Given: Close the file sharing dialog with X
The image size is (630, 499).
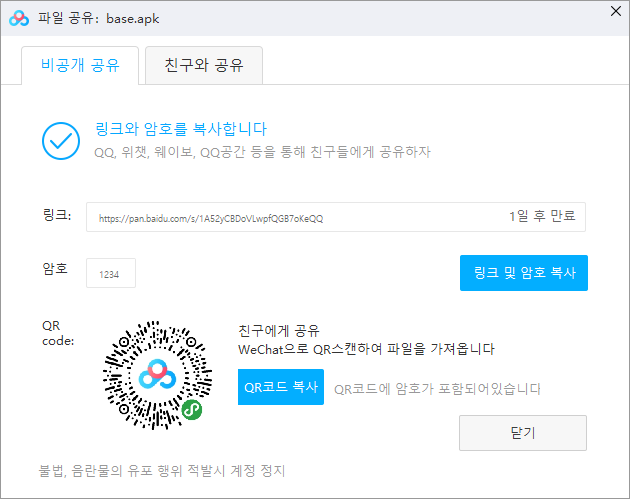Looking at the screenshot, I should click(x=616, y=11).
